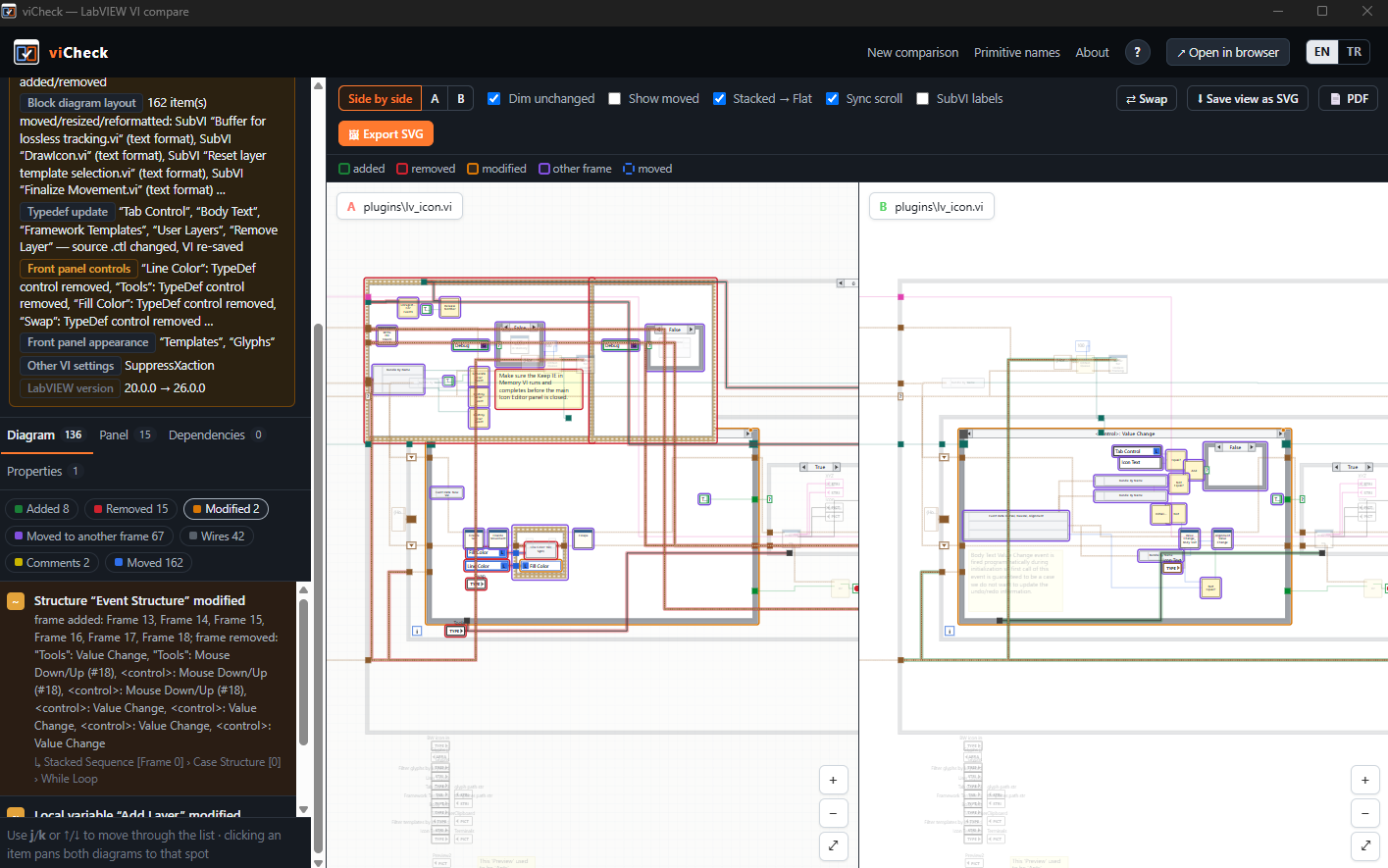
Task: Zoom out on diagram pane B
Action: click(x=1364, y=813)
